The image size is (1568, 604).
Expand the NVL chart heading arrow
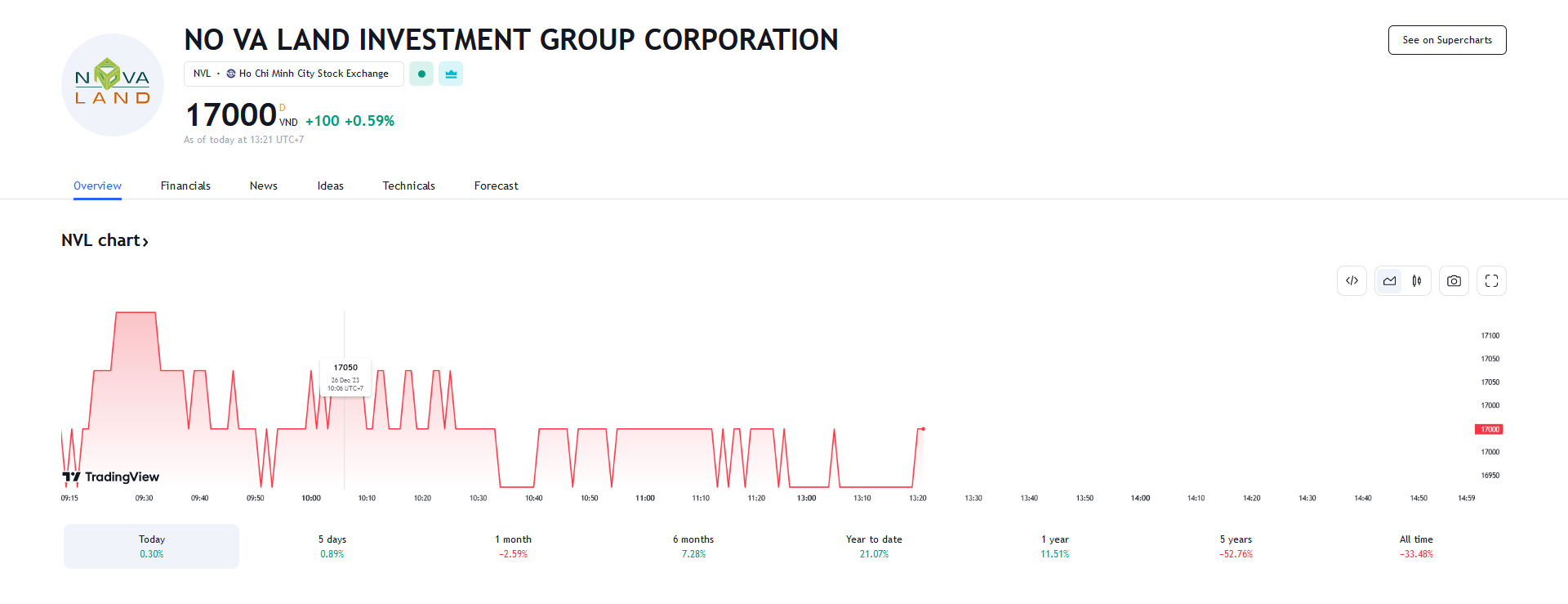(x=145, y=241)
